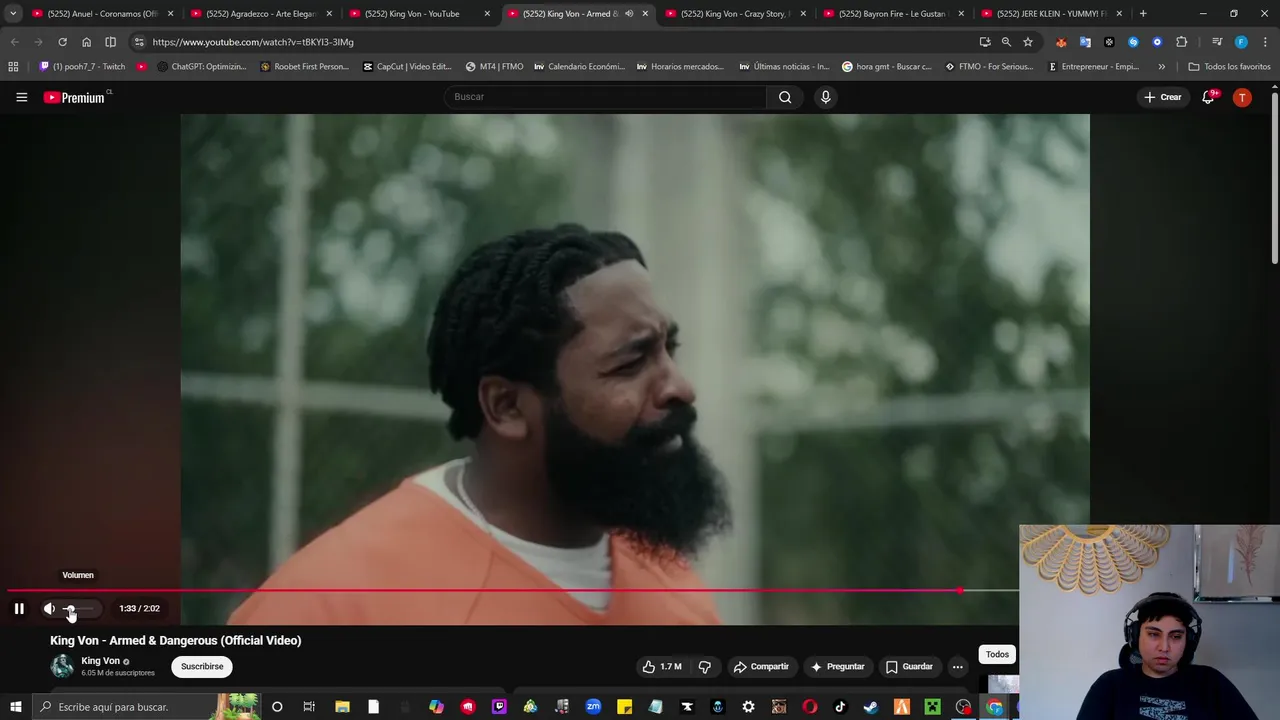Go to YouTube Premium home logo
The image size is (1280, 720).
pos(75,97)
